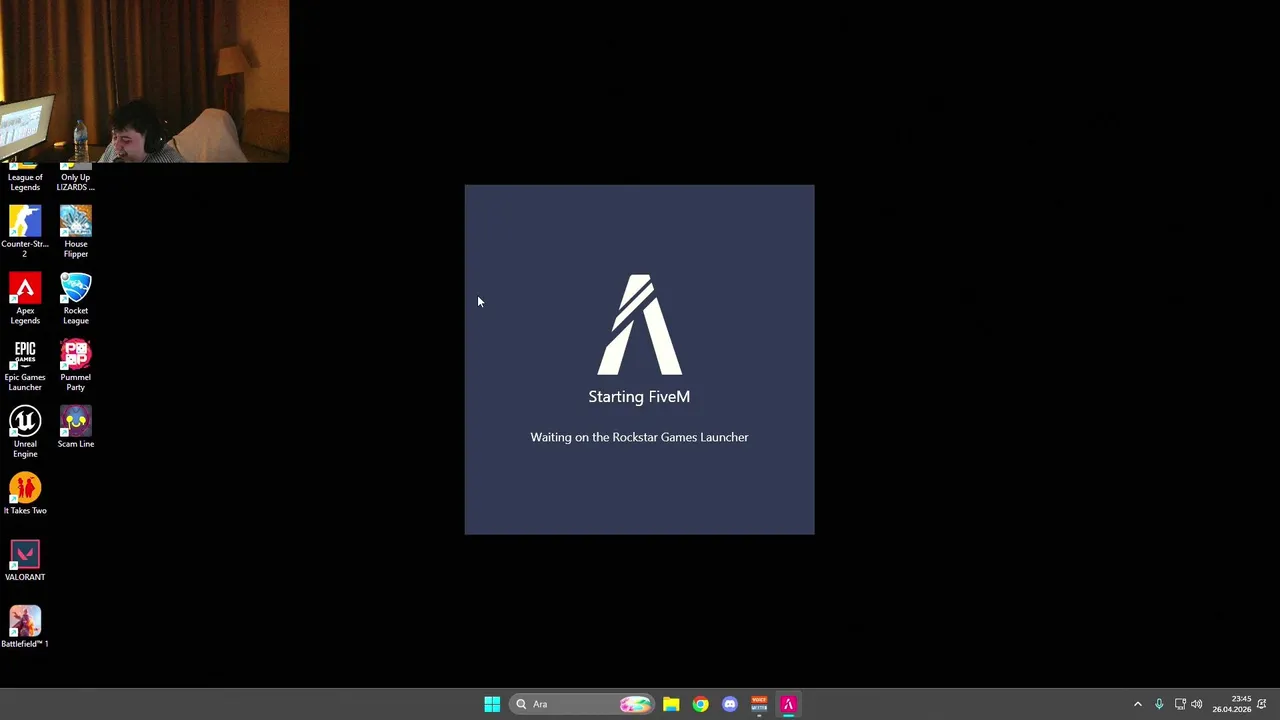Click the taskbar search box labeled Ara
This screenshot has height=720, width=1280.
tap(582, 704)
